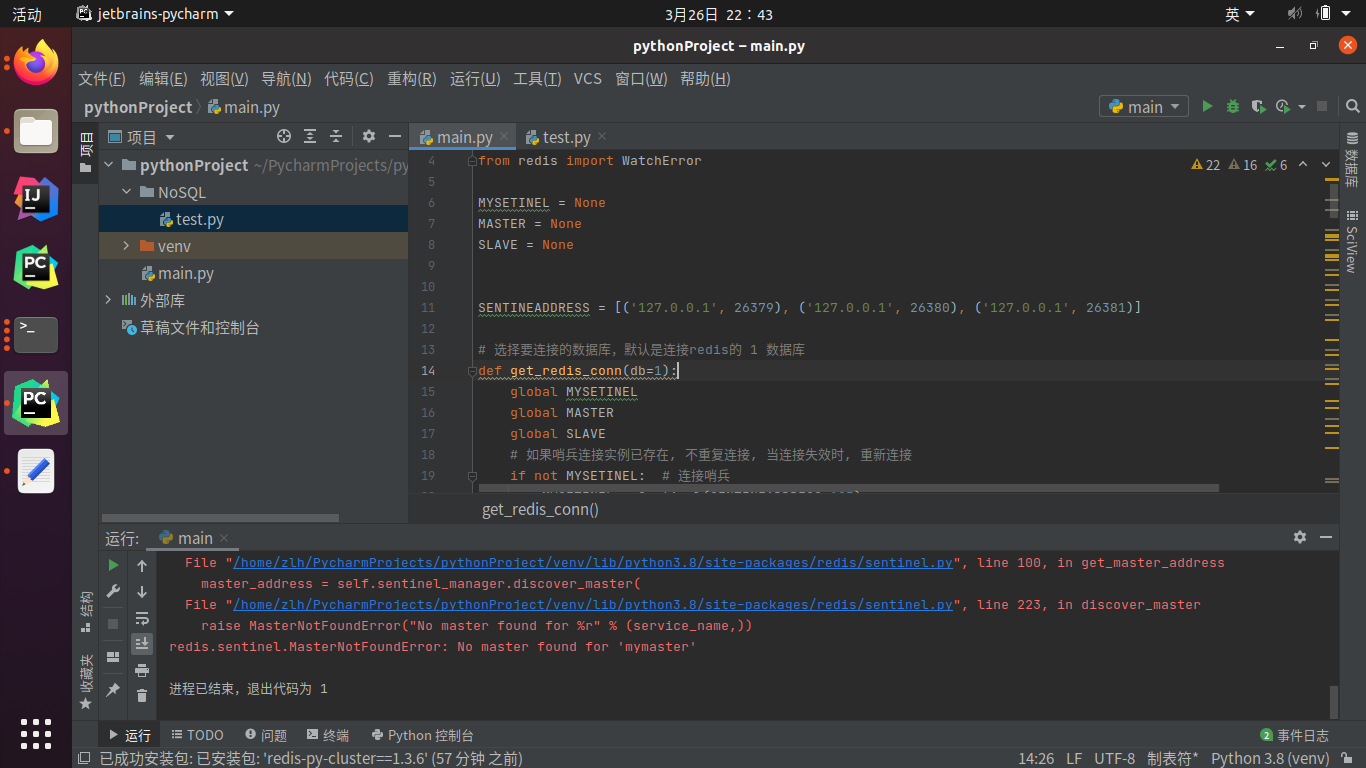
Task: Expand the venv folder
Action: pyautogui.click(x=126, y=246)
